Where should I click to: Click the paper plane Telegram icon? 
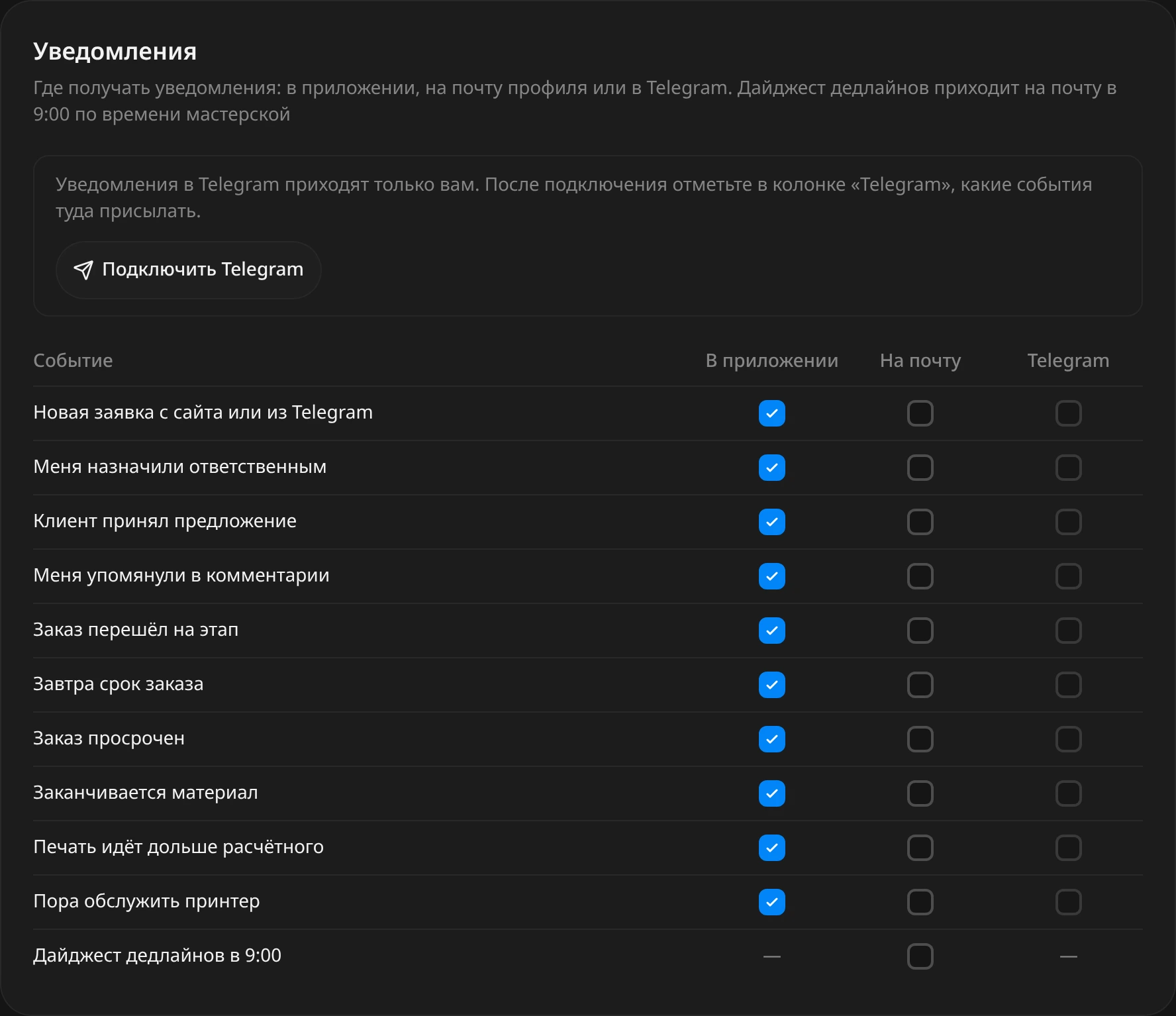[x=83, y=270]
